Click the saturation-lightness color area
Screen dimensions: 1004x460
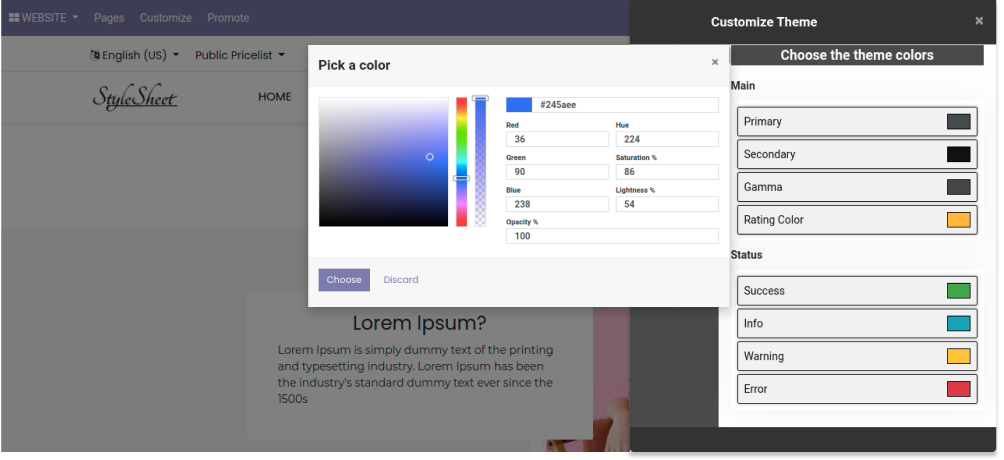tap(384, 162)
